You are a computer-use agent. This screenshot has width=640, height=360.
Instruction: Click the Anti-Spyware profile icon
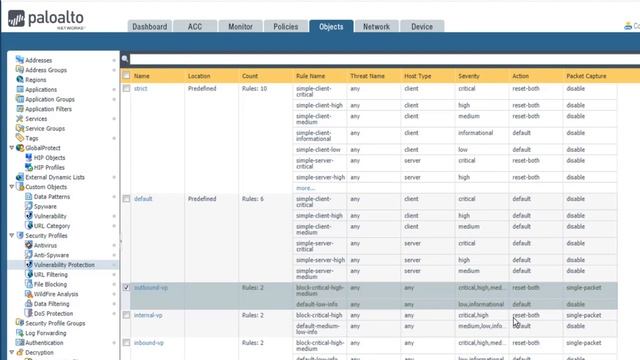29,255
